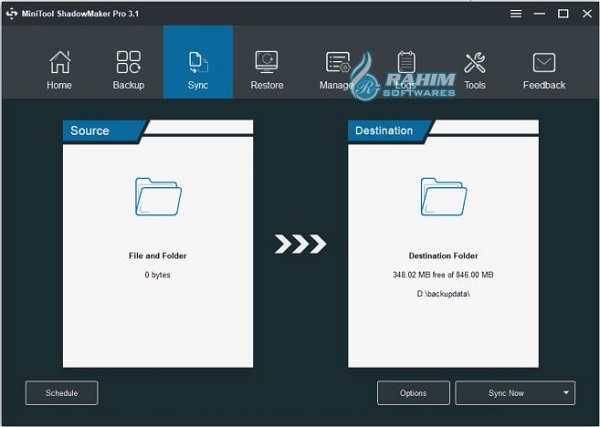Click the 'Destination Folder' text
This screenshot has height=427, width=600.
[x=443, y=256]
